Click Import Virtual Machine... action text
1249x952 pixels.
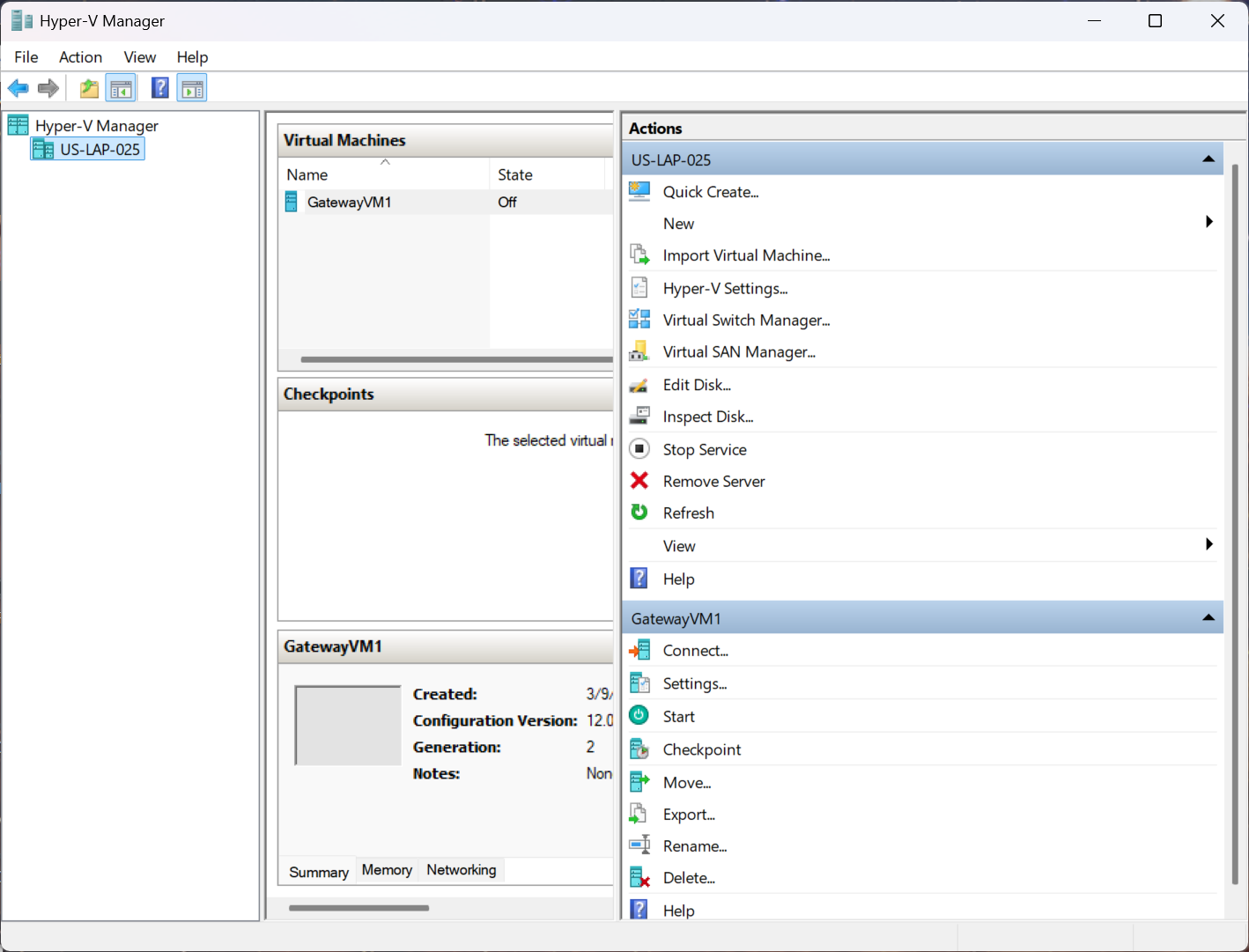pos(747,255)
